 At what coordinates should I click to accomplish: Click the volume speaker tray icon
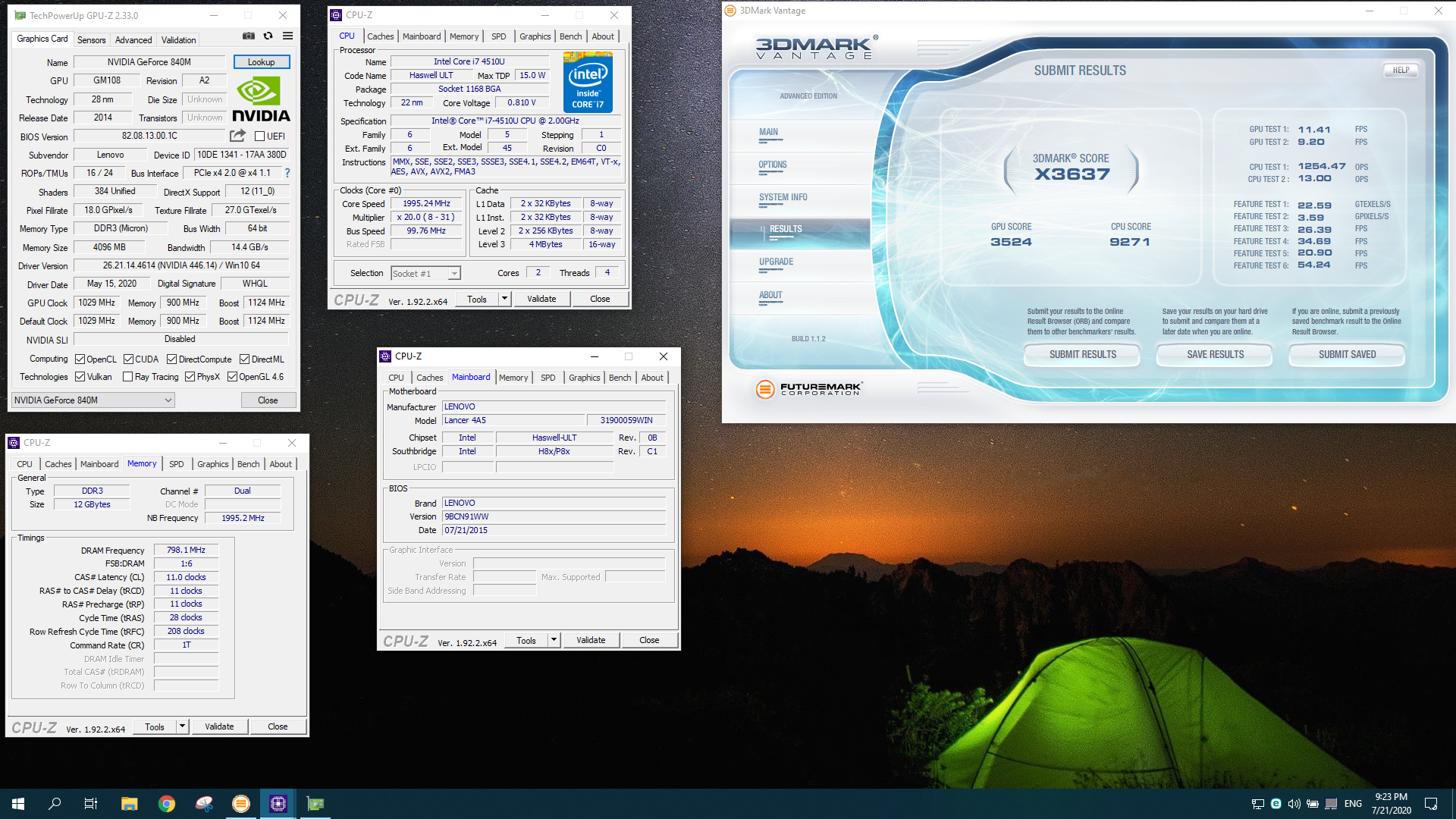(1294, 804)
